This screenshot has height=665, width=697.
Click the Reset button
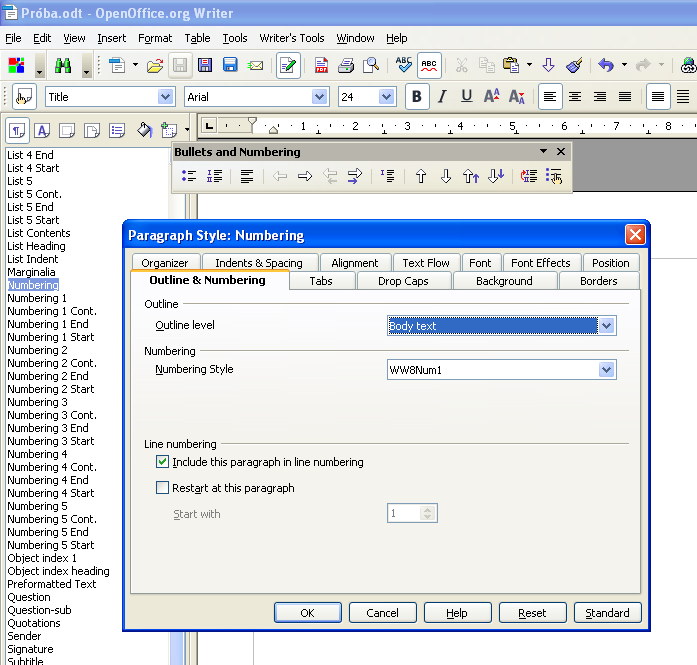[531, 613]
